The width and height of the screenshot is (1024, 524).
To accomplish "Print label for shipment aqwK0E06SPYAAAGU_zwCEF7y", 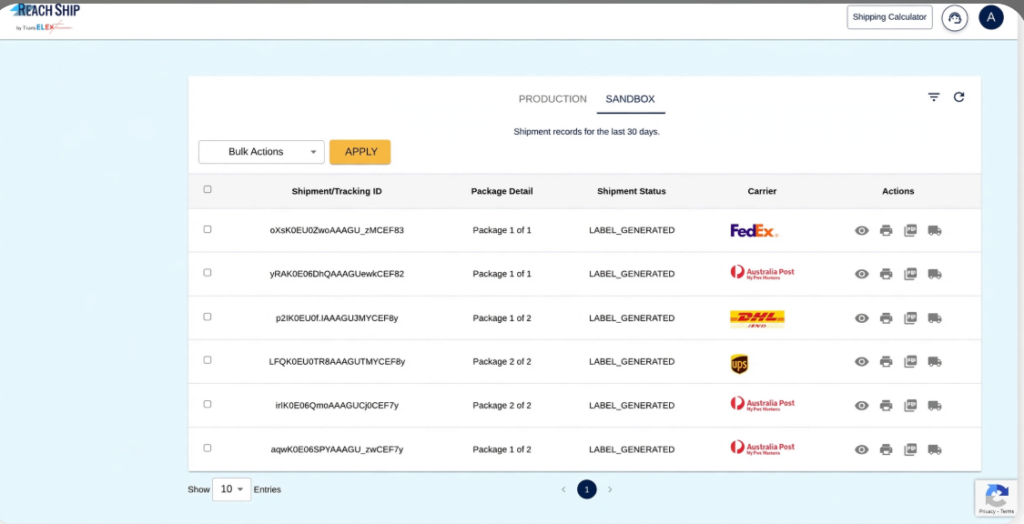I will (x=886, y=450).
